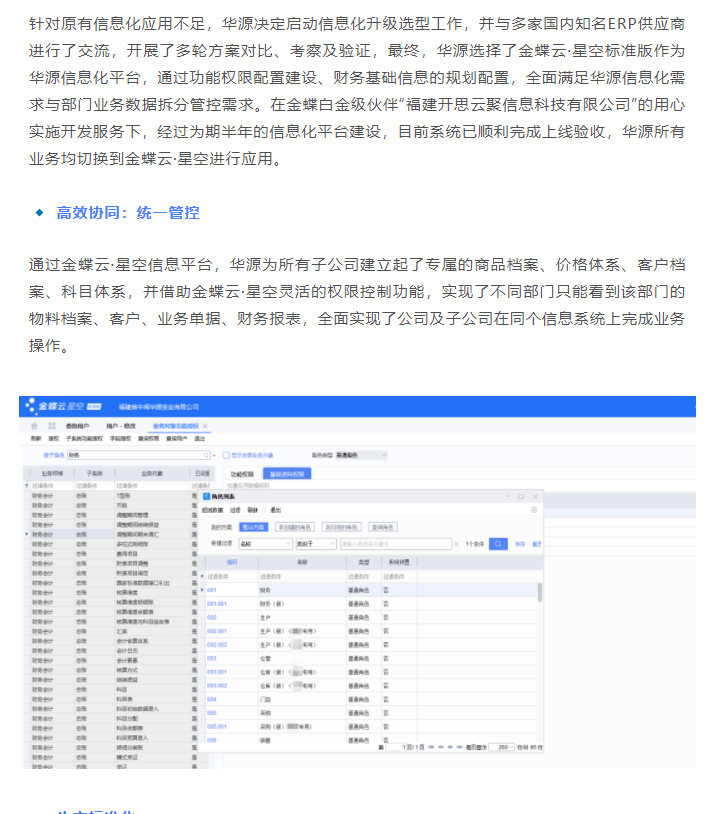Tick the 显示全部业务对象 checkbox
The image size is (724, 814).
[x=226, y=455]
